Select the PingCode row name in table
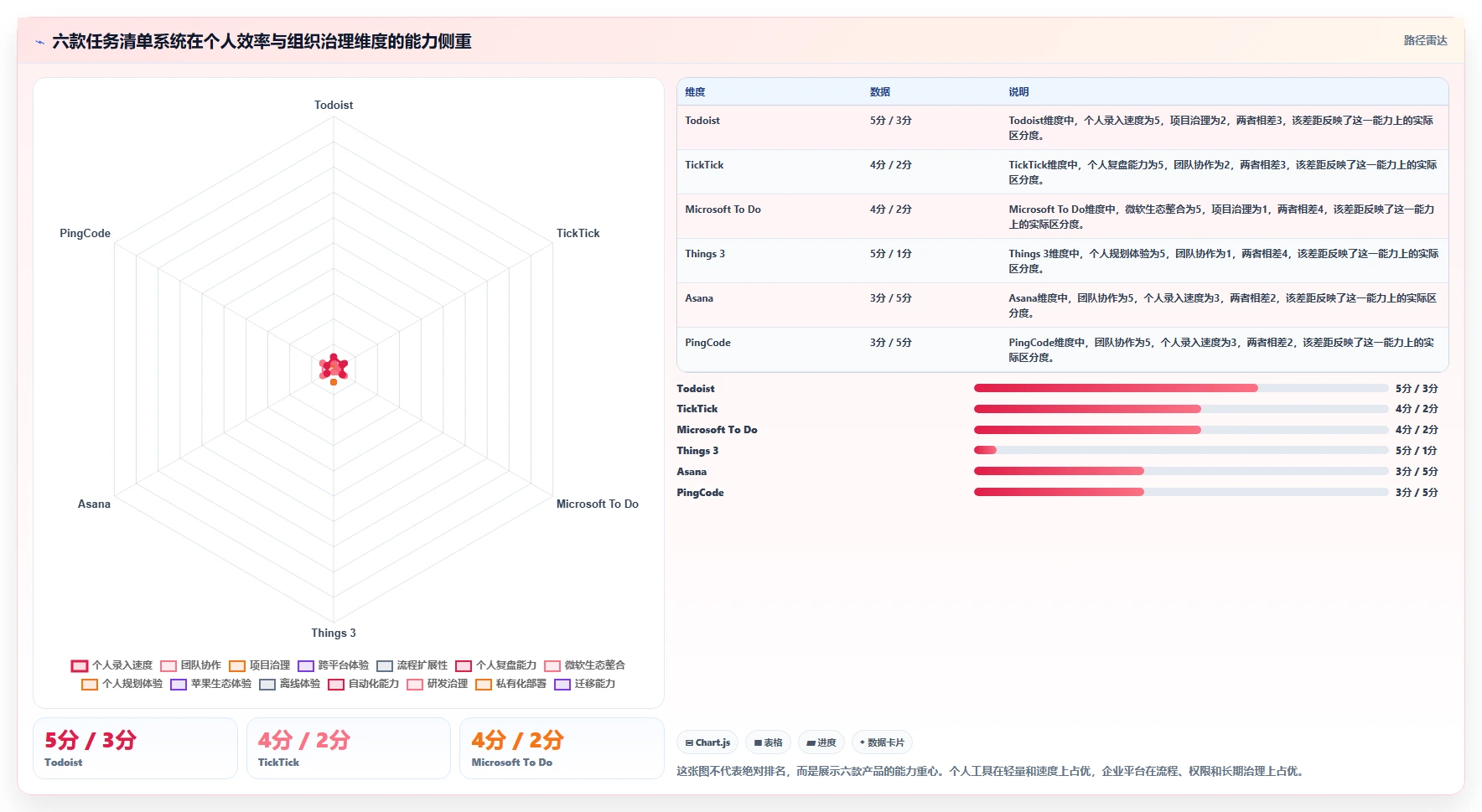 click(x=707, y=343)
